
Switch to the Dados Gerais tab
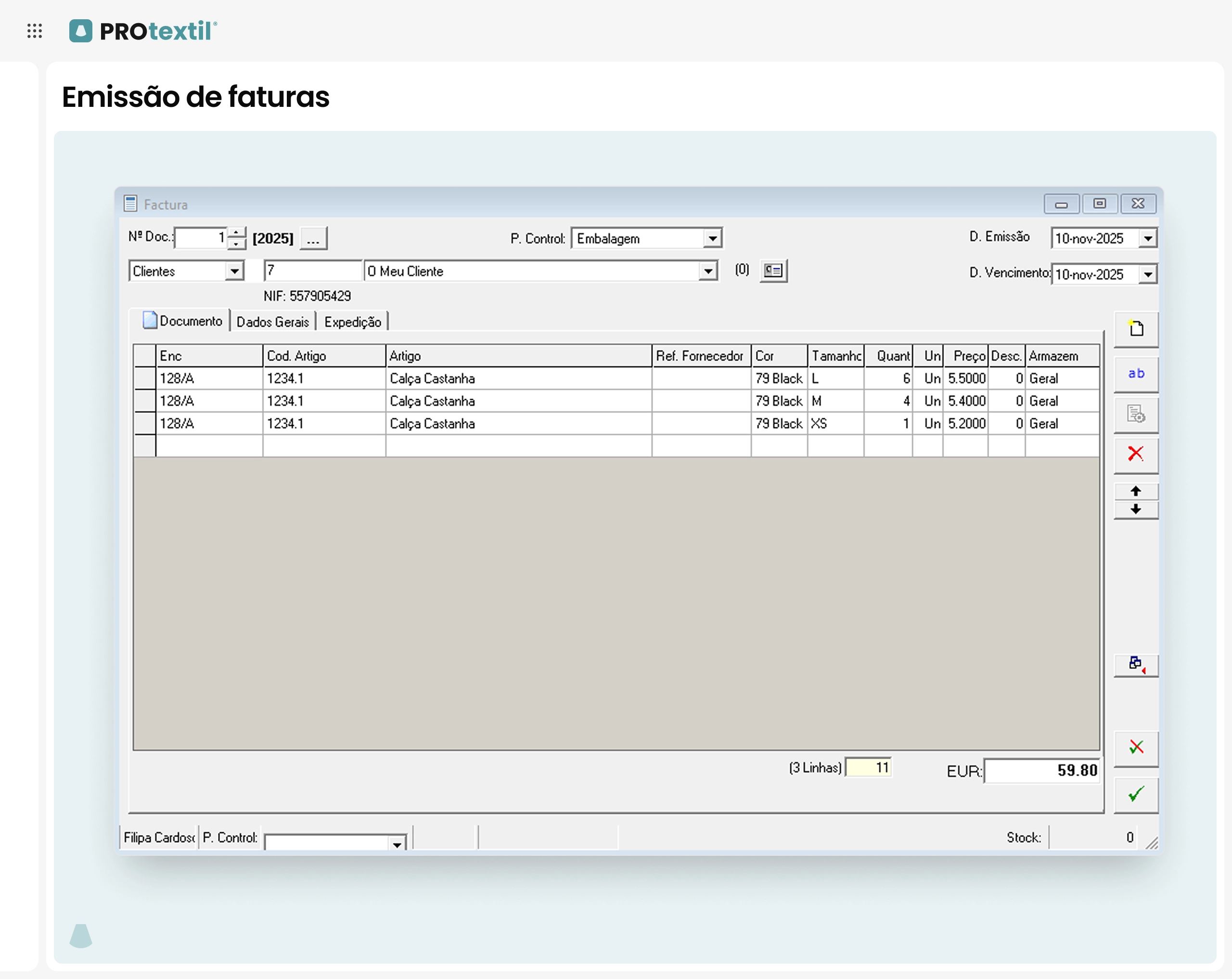coord(272,322)
